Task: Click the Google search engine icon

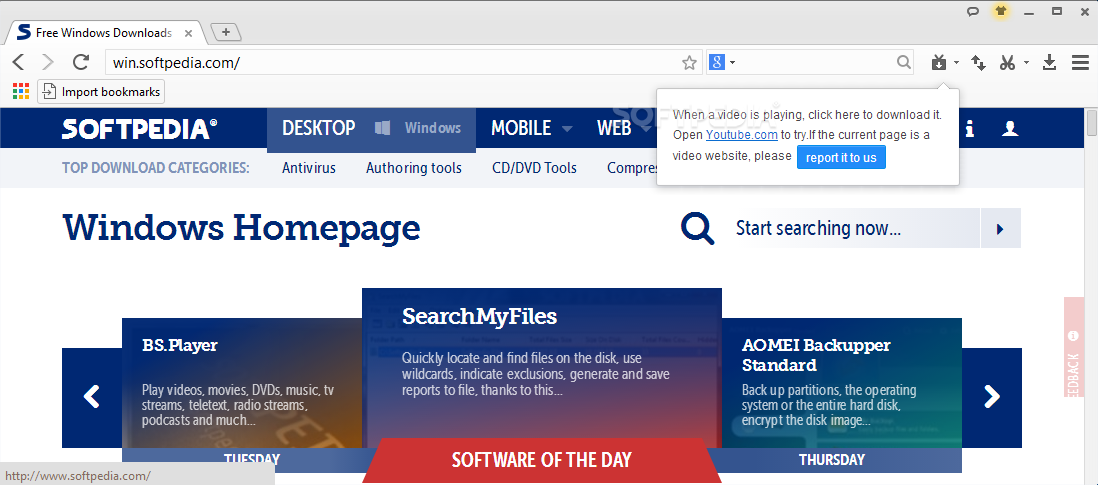Action: [x=716, y=62]
